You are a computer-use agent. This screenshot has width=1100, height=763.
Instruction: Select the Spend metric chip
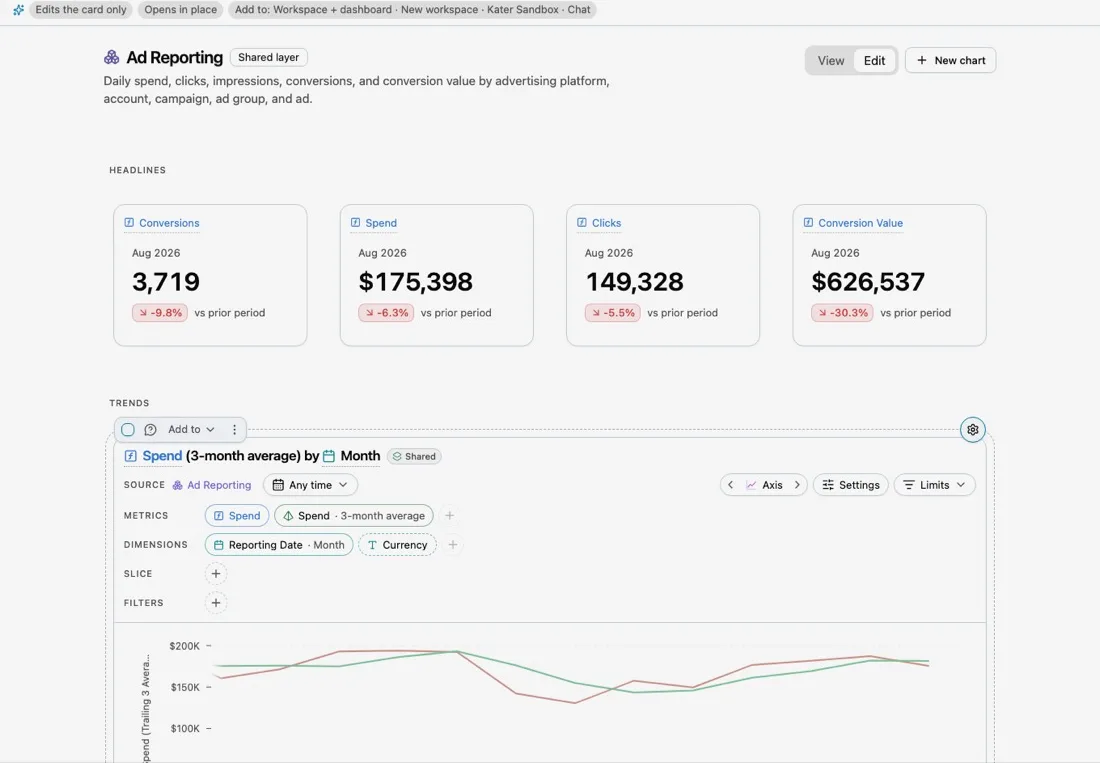click(237, 515)
